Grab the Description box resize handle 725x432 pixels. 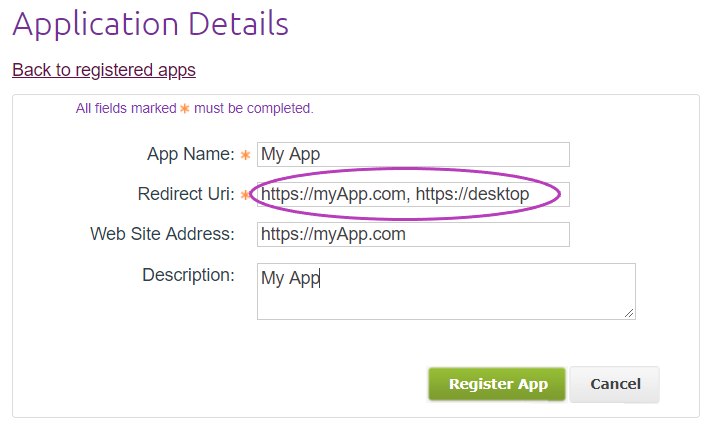(629, 313)
